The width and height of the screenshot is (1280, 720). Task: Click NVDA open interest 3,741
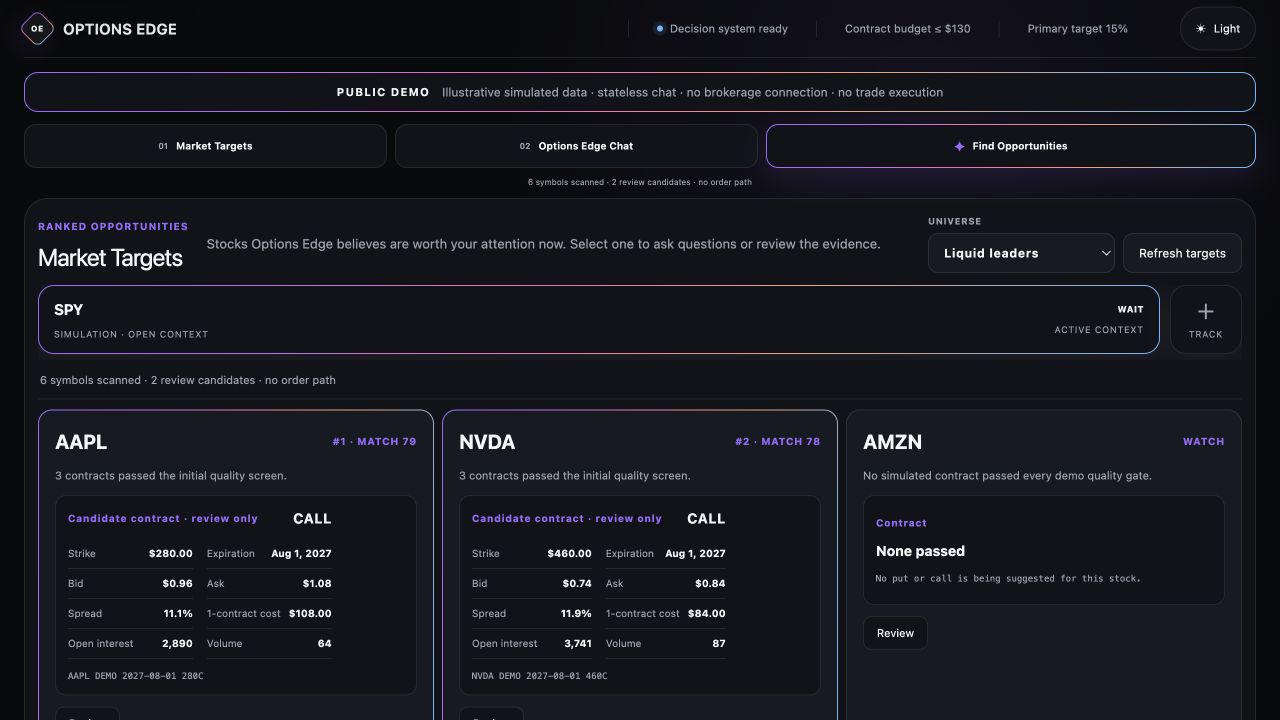click(x=578, y=643)
